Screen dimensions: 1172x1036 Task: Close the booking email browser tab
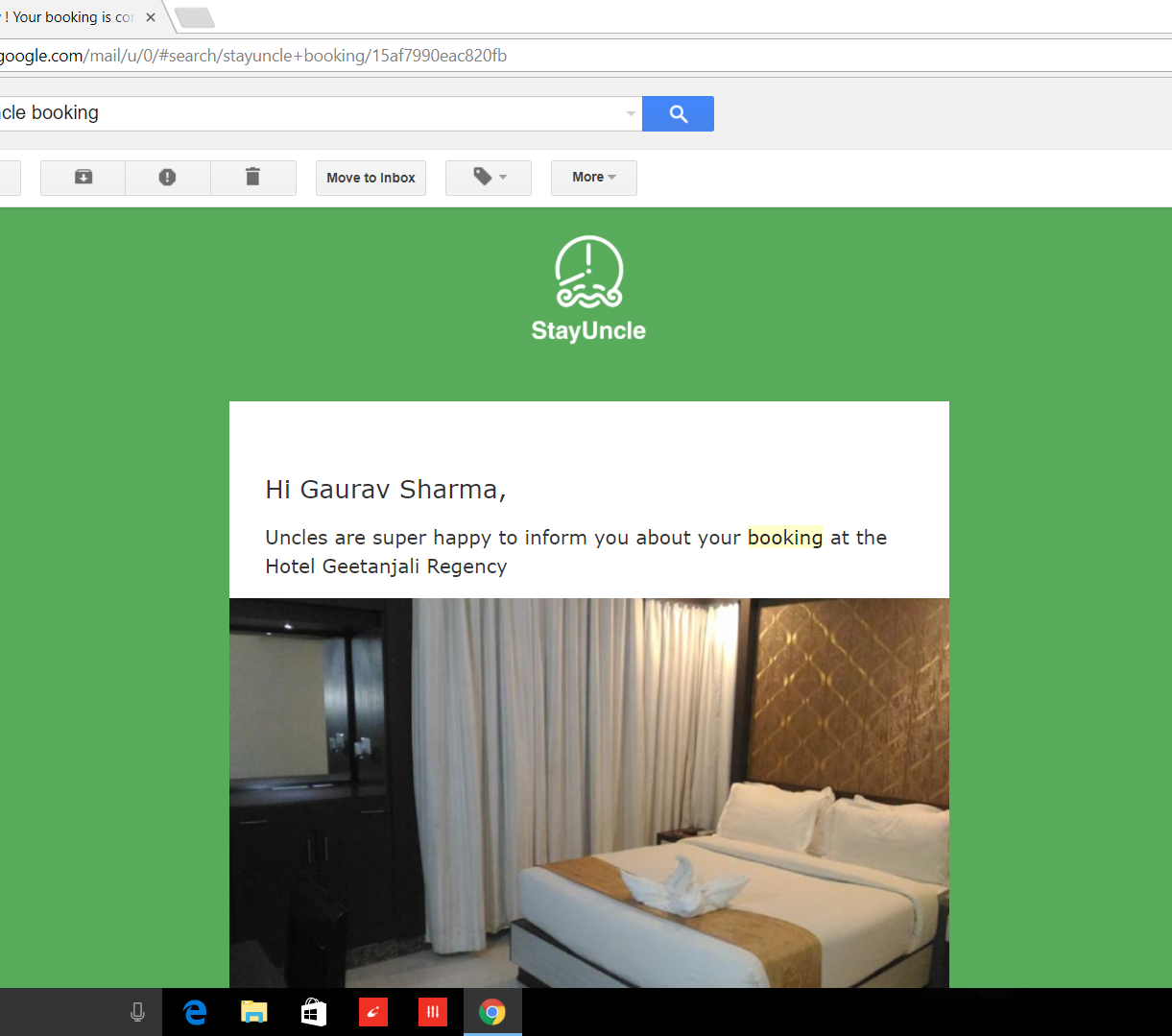(x=151, y=17)
